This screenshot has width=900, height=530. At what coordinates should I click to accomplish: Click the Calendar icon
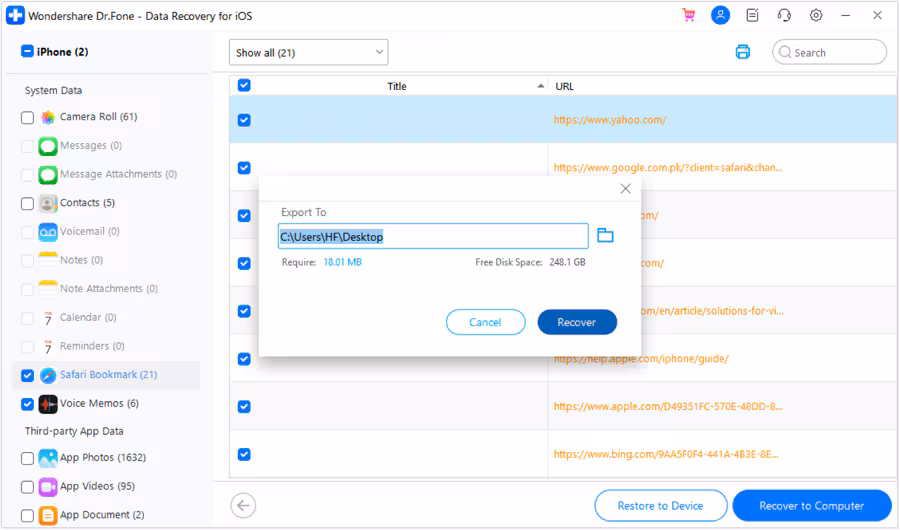(48, 318)
